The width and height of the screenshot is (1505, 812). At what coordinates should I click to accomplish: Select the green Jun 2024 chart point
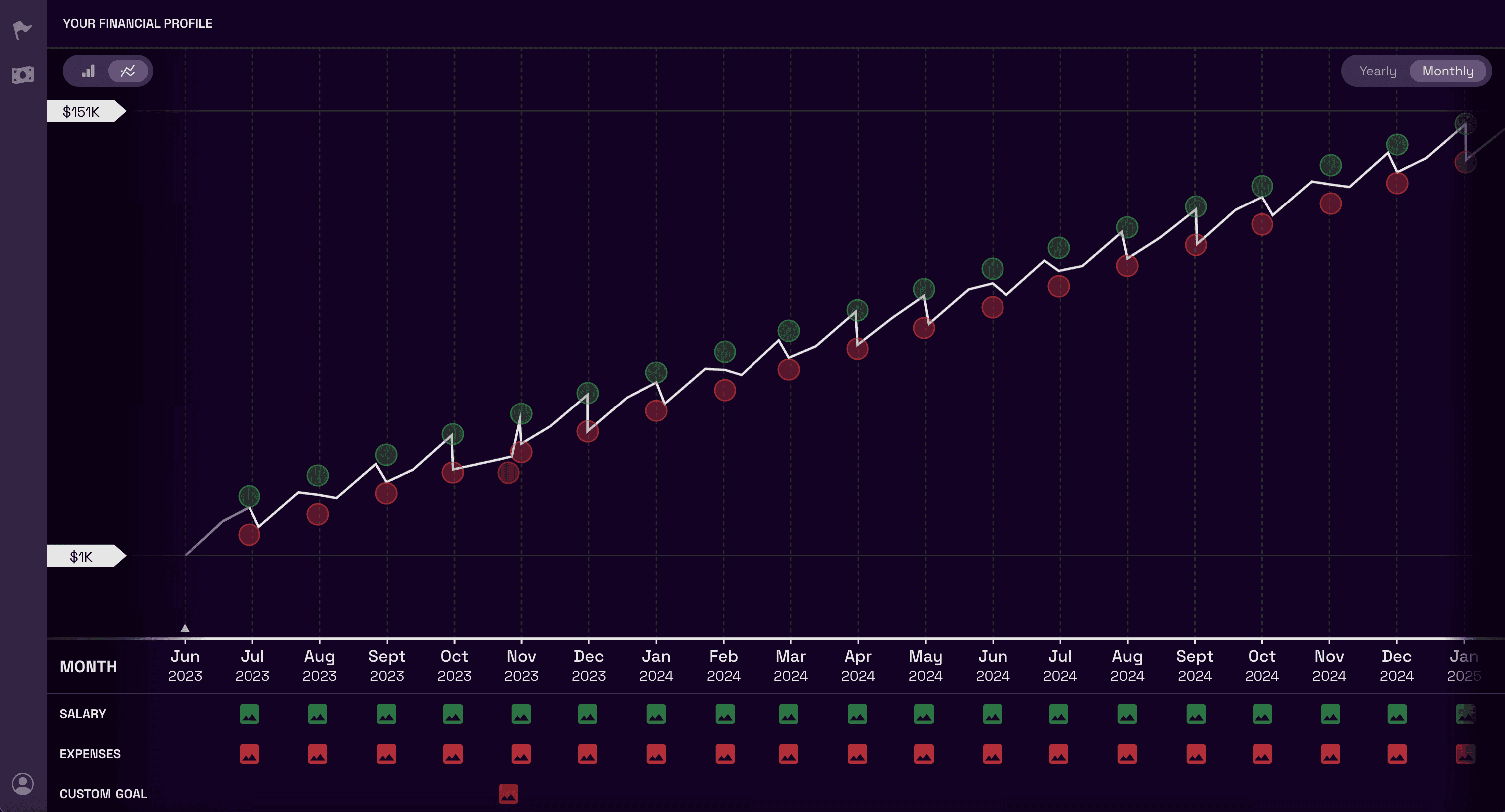coord(993,269)
